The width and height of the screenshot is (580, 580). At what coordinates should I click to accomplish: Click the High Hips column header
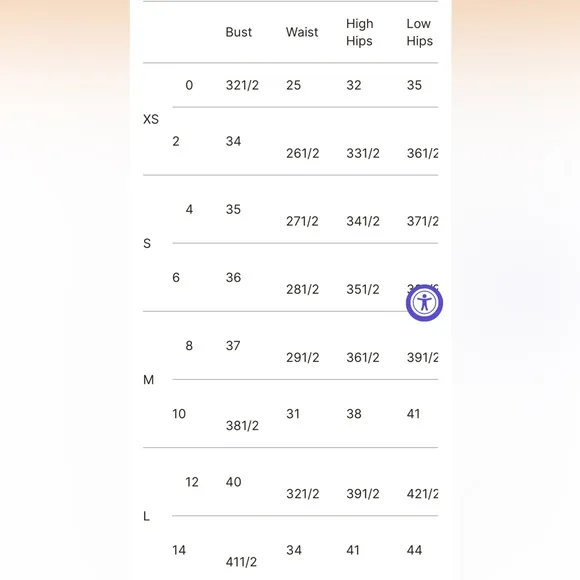pos(360,32)
